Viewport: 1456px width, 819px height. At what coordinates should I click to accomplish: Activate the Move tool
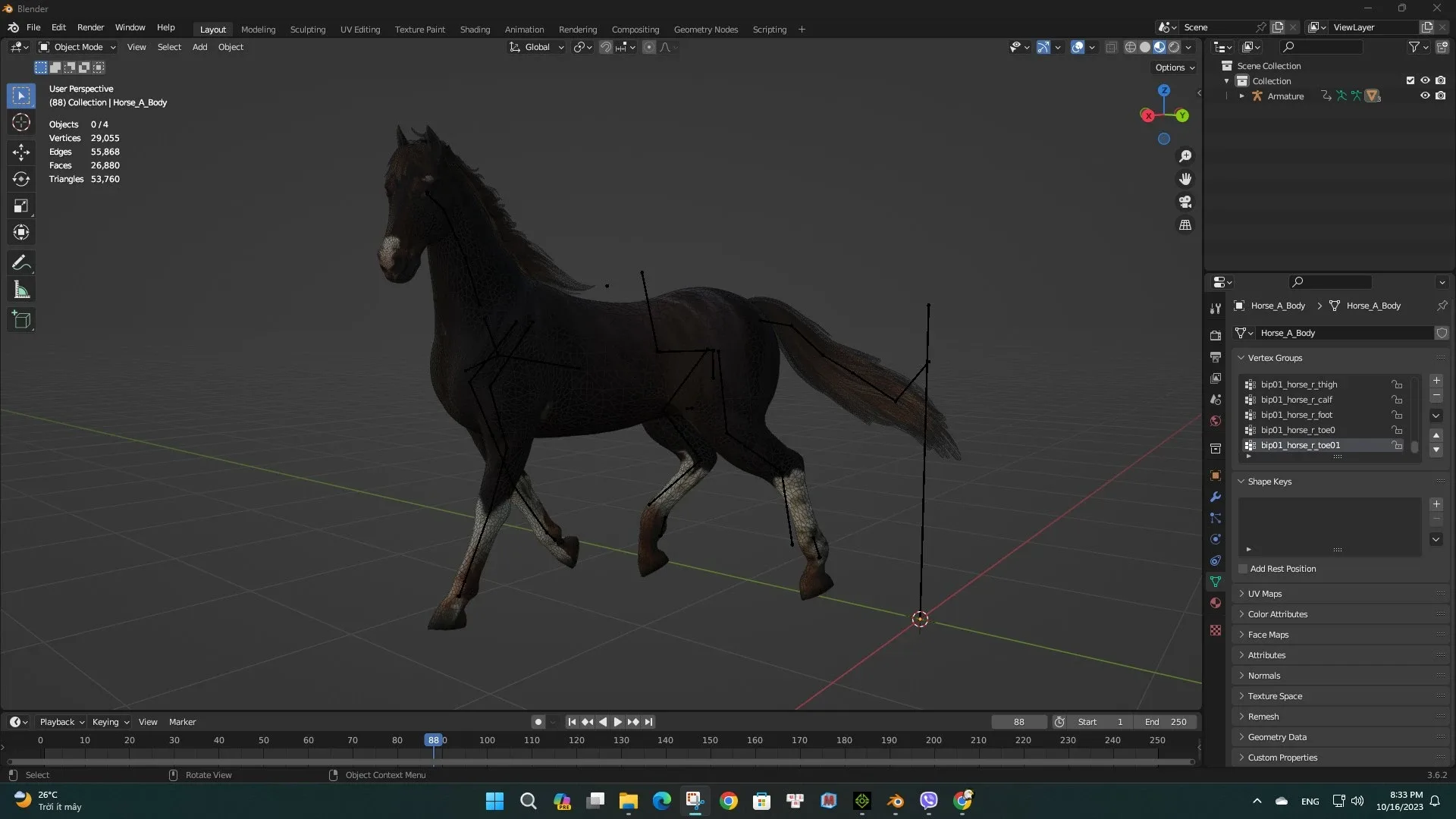coord(21,152)
